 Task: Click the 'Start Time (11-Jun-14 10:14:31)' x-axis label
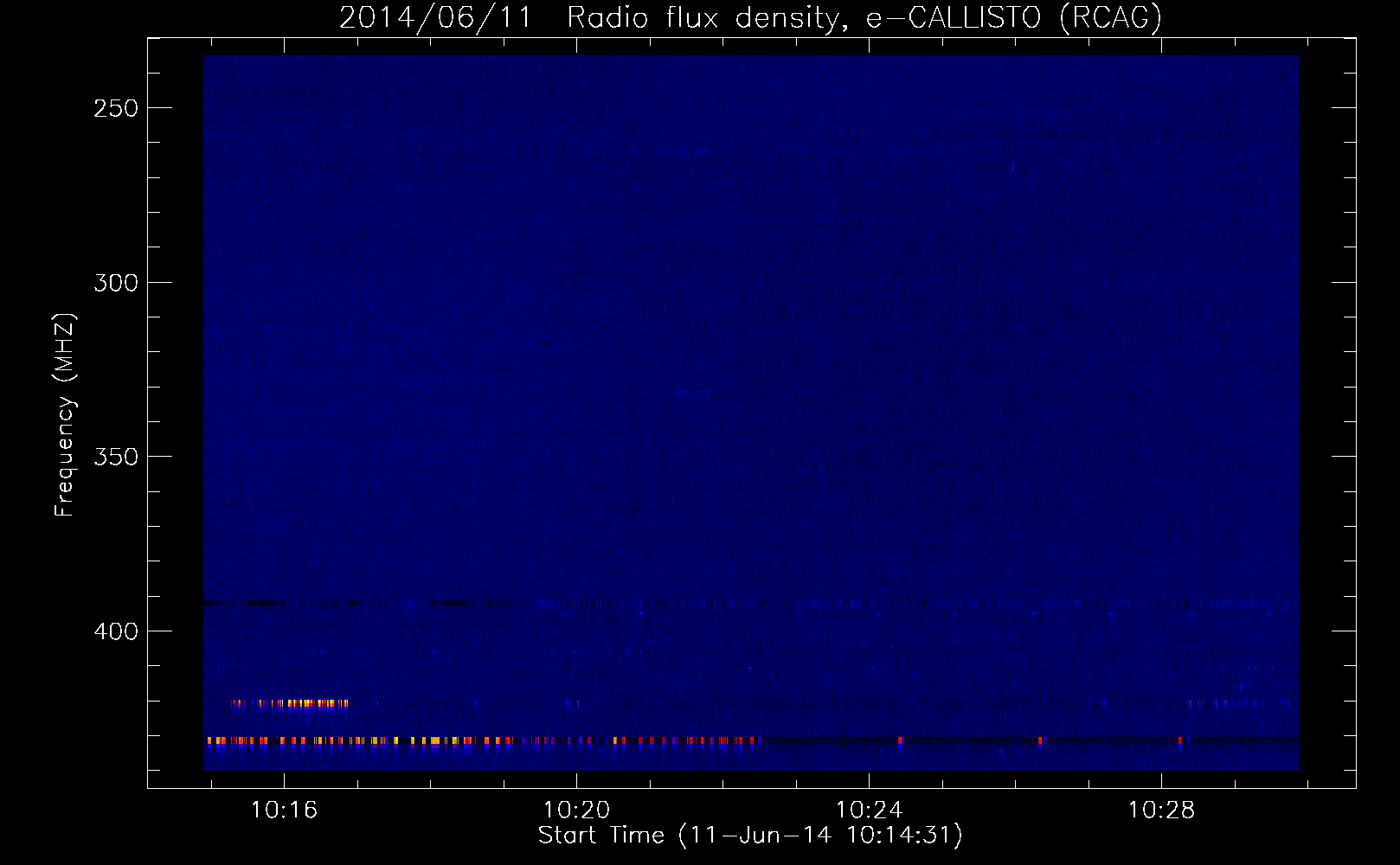pos(750,836)
